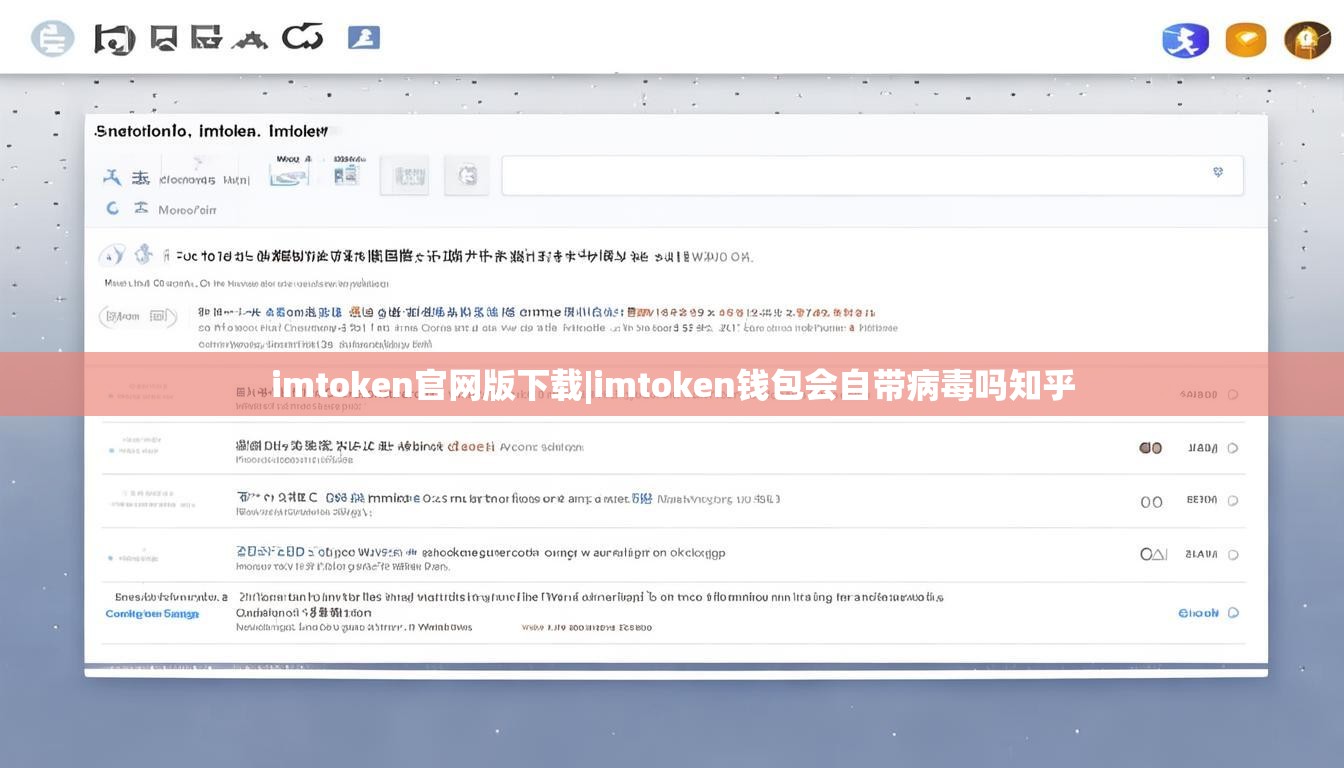1344x768 pixels.
Task: Click the blue "Conilig'oen Siangn" link
Action: [152, 614]
